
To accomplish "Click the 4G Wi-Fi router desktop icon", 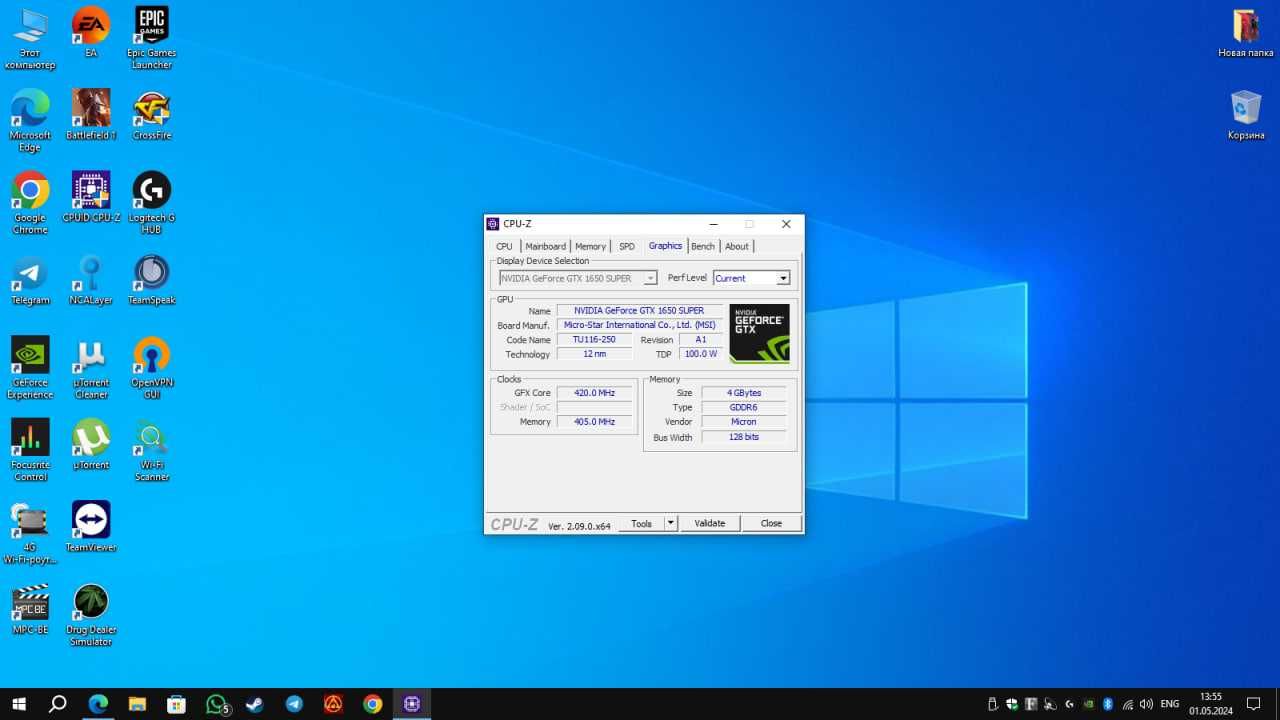I will tap(30, 533).
